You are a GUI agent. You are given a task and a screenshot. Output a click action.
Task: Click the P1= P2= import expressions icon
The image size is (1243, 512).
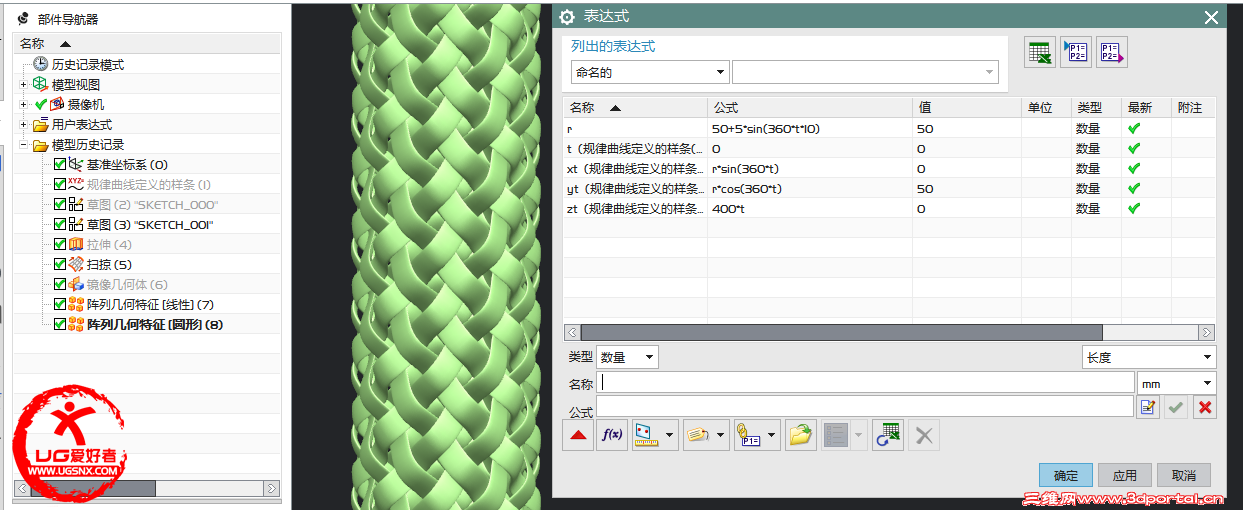1076,53
